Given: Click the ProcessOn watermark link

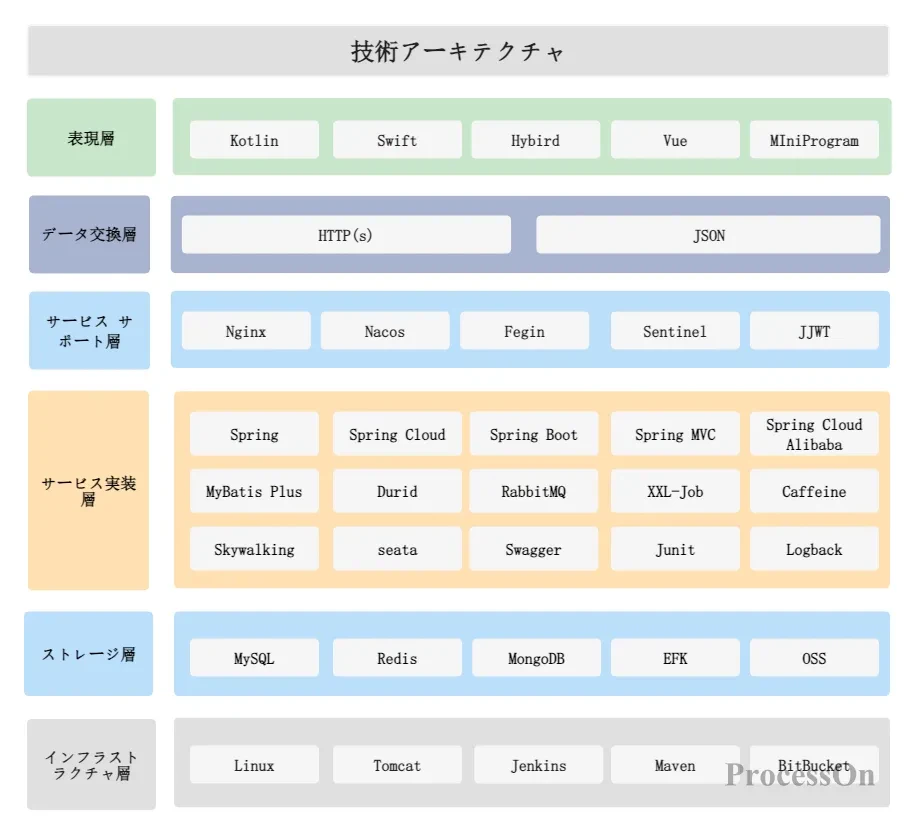Looking at the screenshot, I should 798,777.
